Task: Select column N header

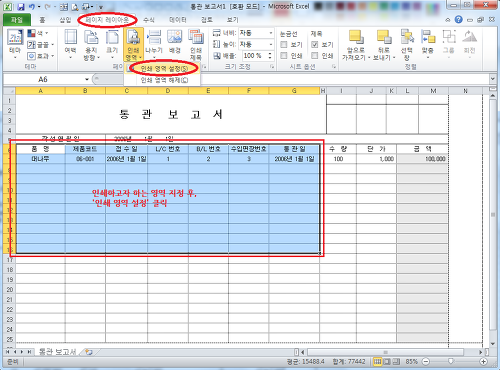Action: tap(465, 91)
